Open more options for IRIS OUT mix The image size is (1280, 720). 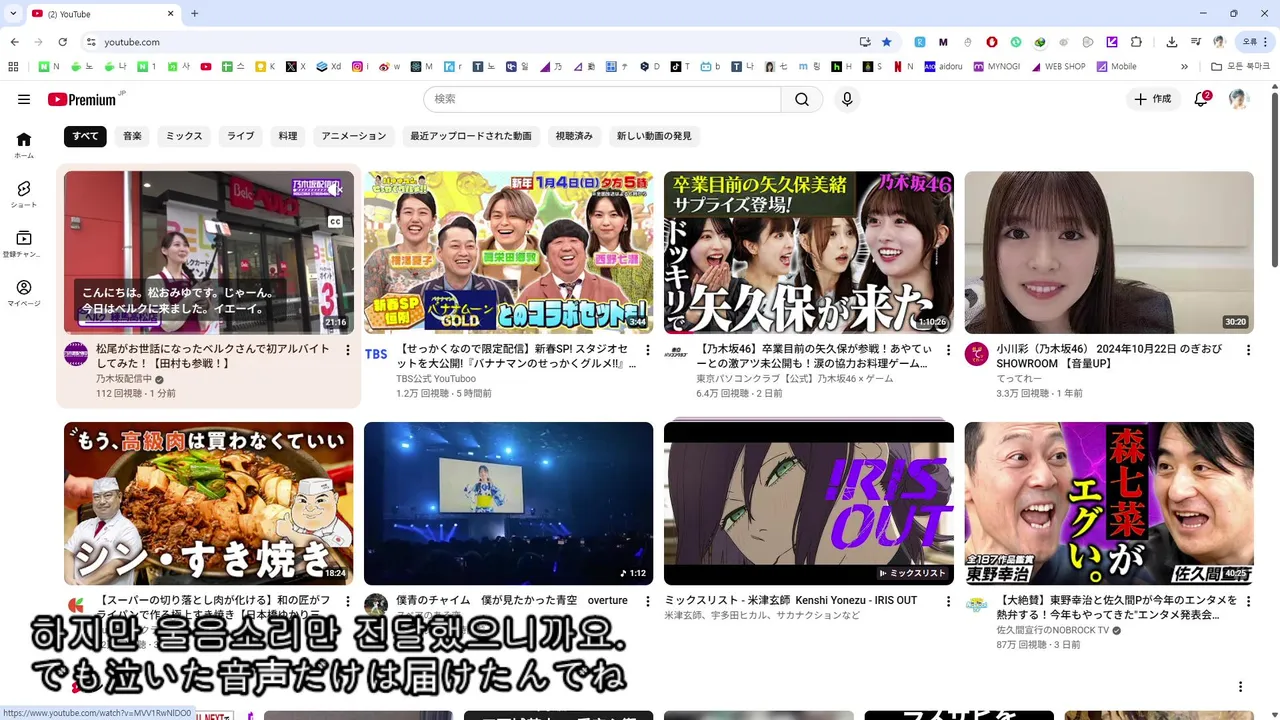point(948,601)
